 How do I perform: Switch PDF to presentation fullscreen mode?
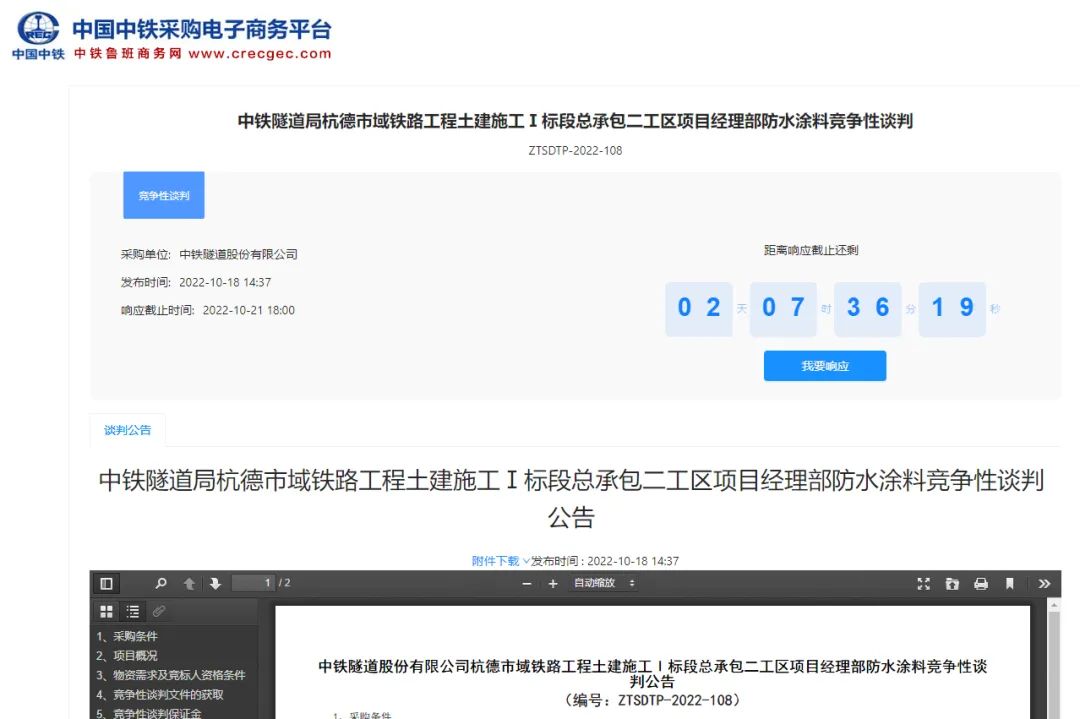point(924,583)
